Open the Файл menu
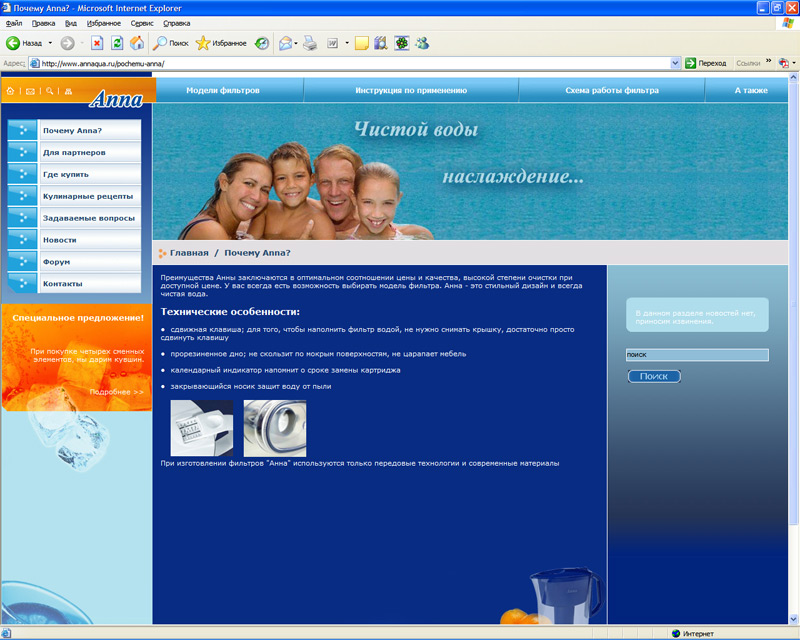 pyautogui.click(x=14, y=23)
